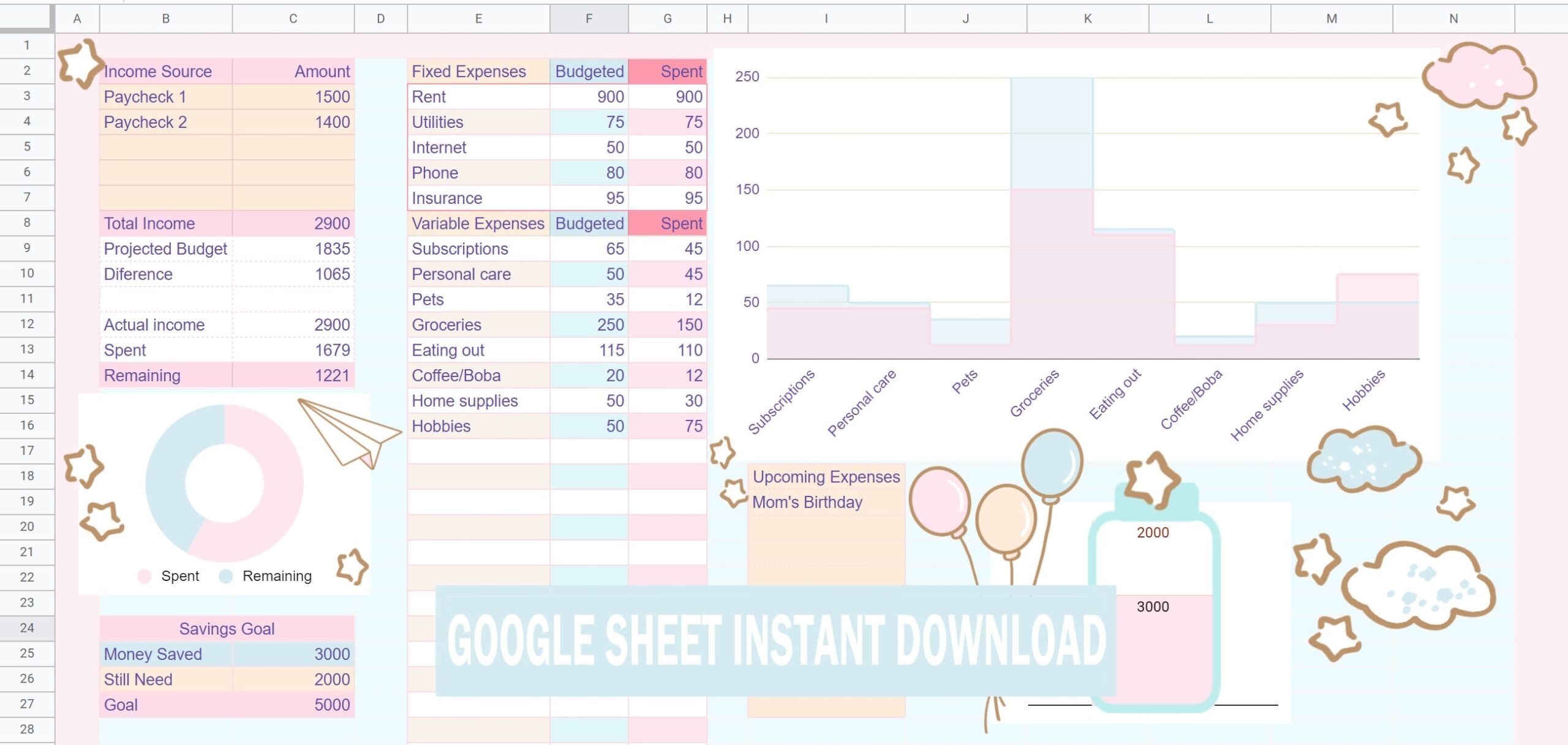
Task: Select column B header
Action: pos(165,18)
